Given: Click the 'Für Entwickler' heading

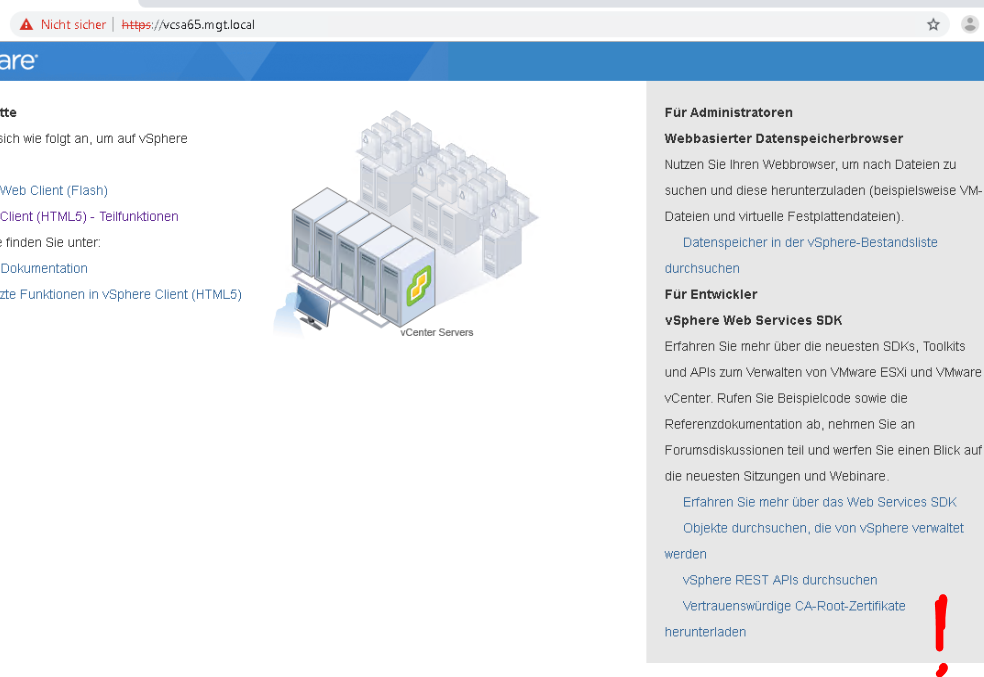Looking at the screenshot, I should pos(711,294).
